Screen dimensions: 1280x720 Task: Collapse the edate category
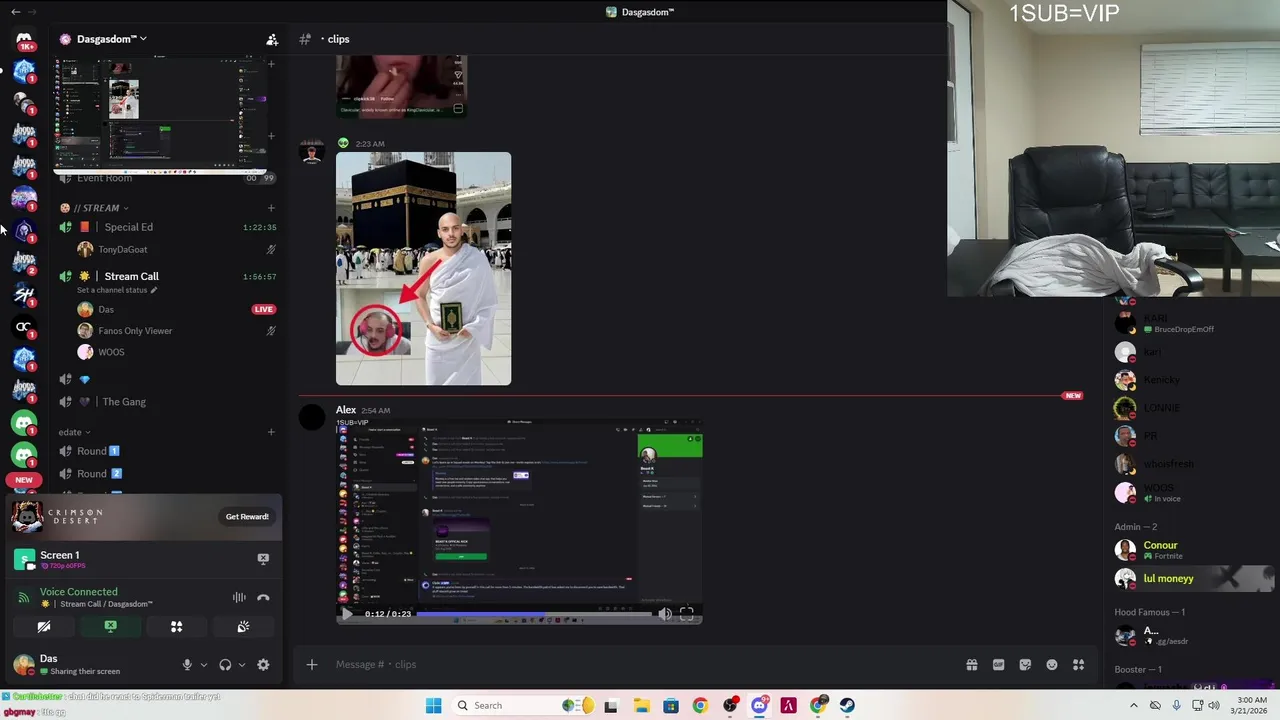coord(74,432)
